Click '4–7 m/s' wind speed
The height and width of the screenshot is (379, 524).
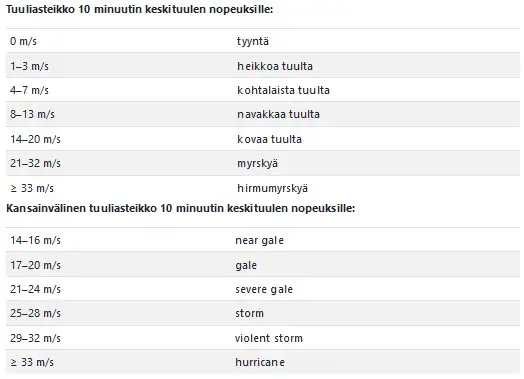click(29, 90)
